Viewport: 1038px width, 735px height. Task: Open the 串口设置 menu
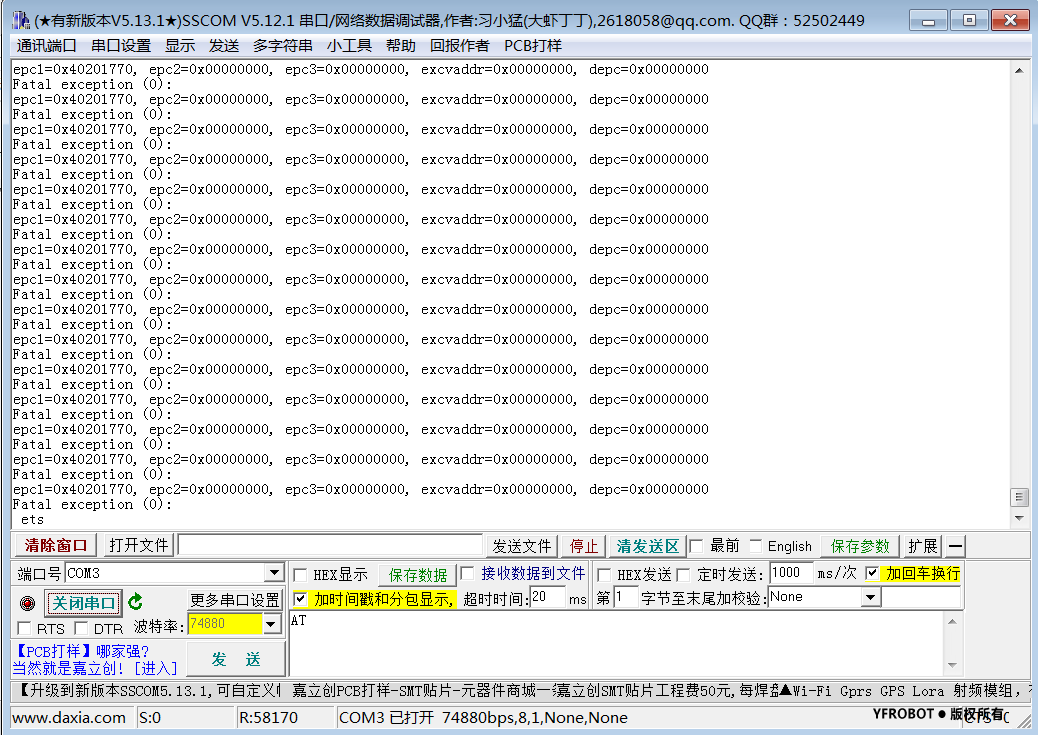pos(120,45)
